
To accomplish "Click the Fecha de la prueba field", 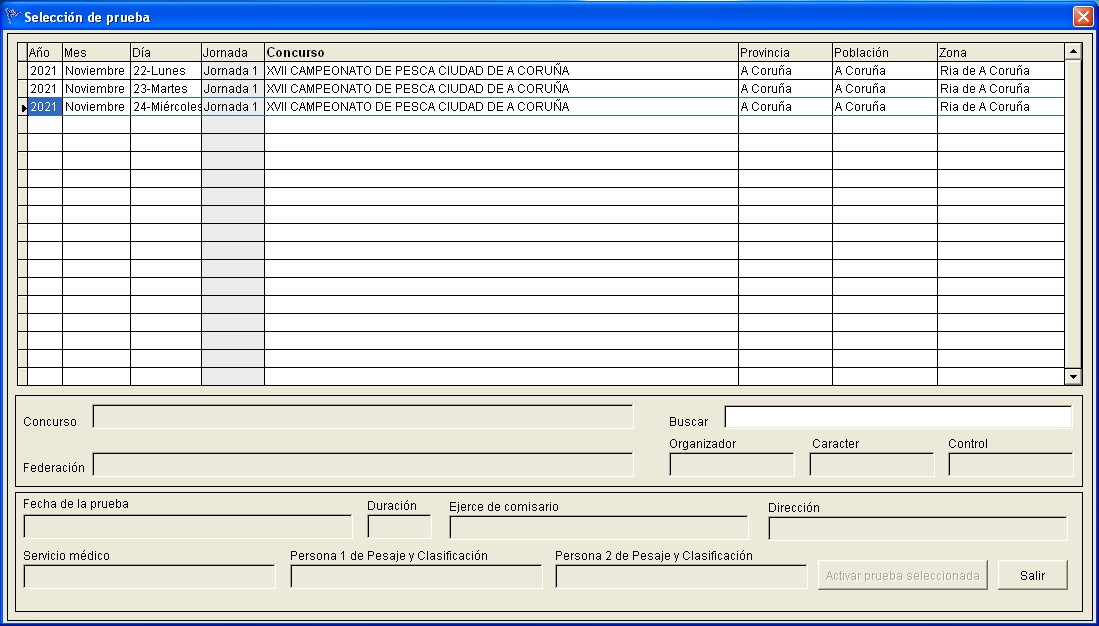I will pos(187,527).
